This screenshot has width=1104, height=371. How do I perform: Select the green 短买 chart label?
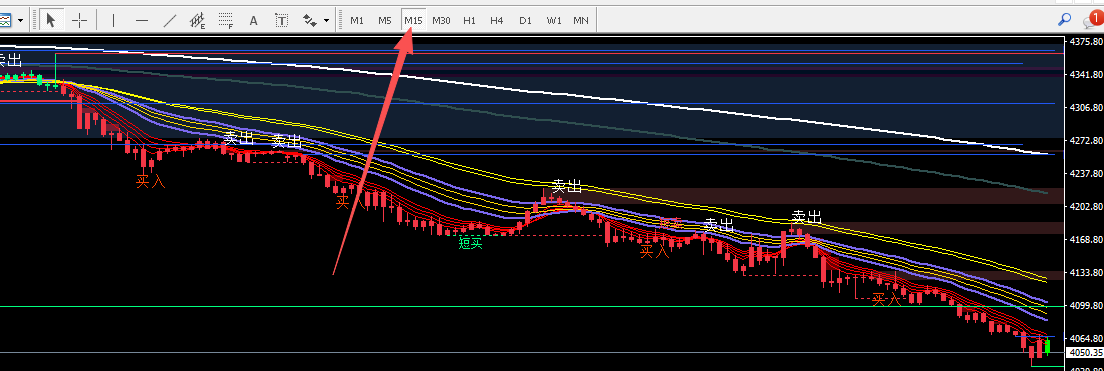coord(470,243)
